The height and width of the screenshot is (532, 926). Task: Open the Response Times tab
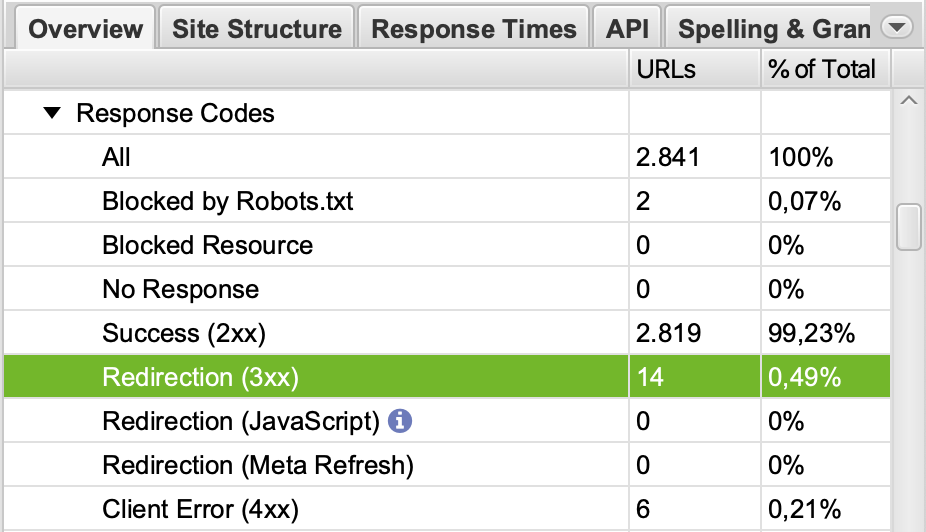473,28
